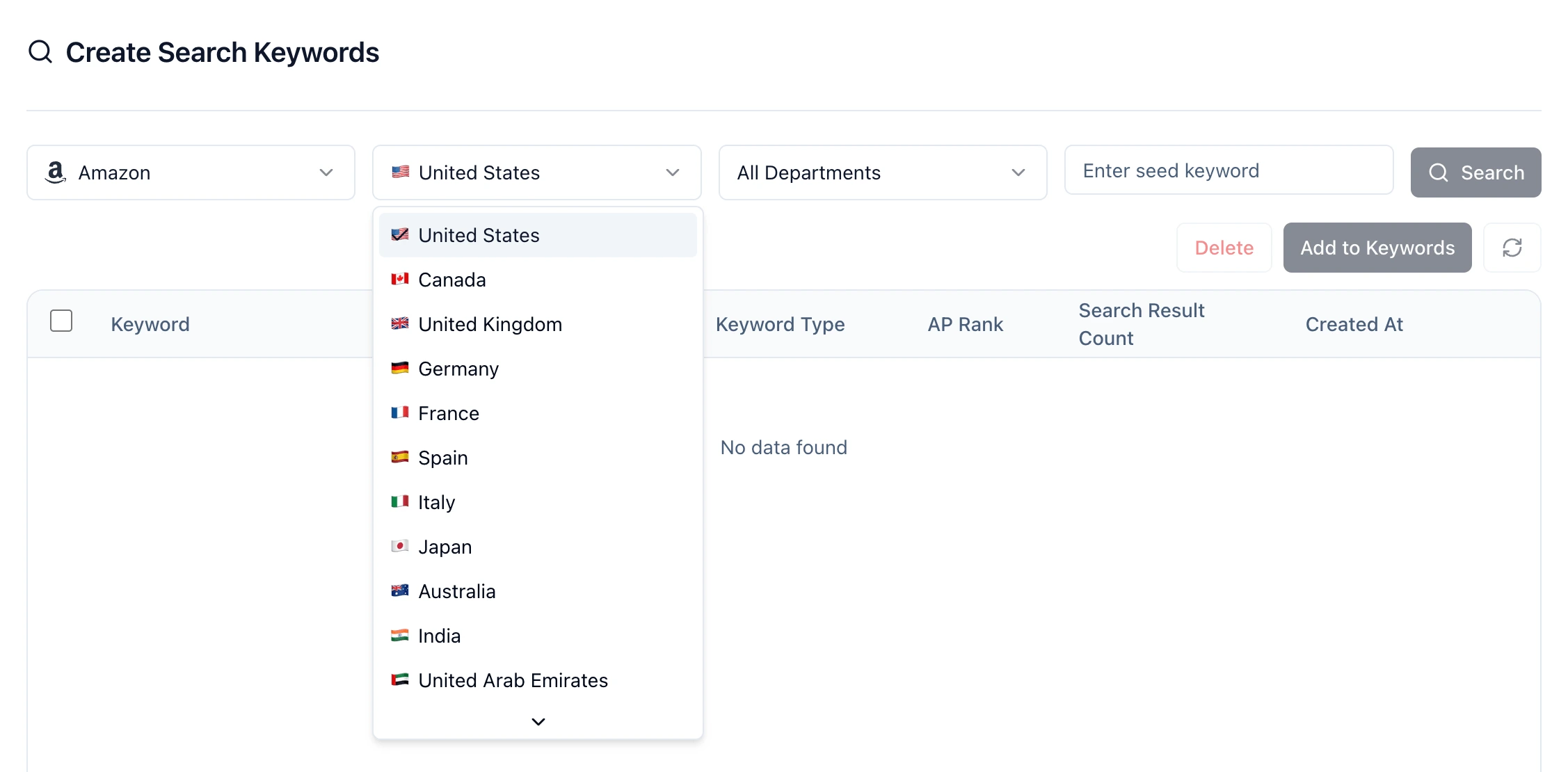1568x772 pixels.
Task: Click the No data found message
Action: pos(783,447)
